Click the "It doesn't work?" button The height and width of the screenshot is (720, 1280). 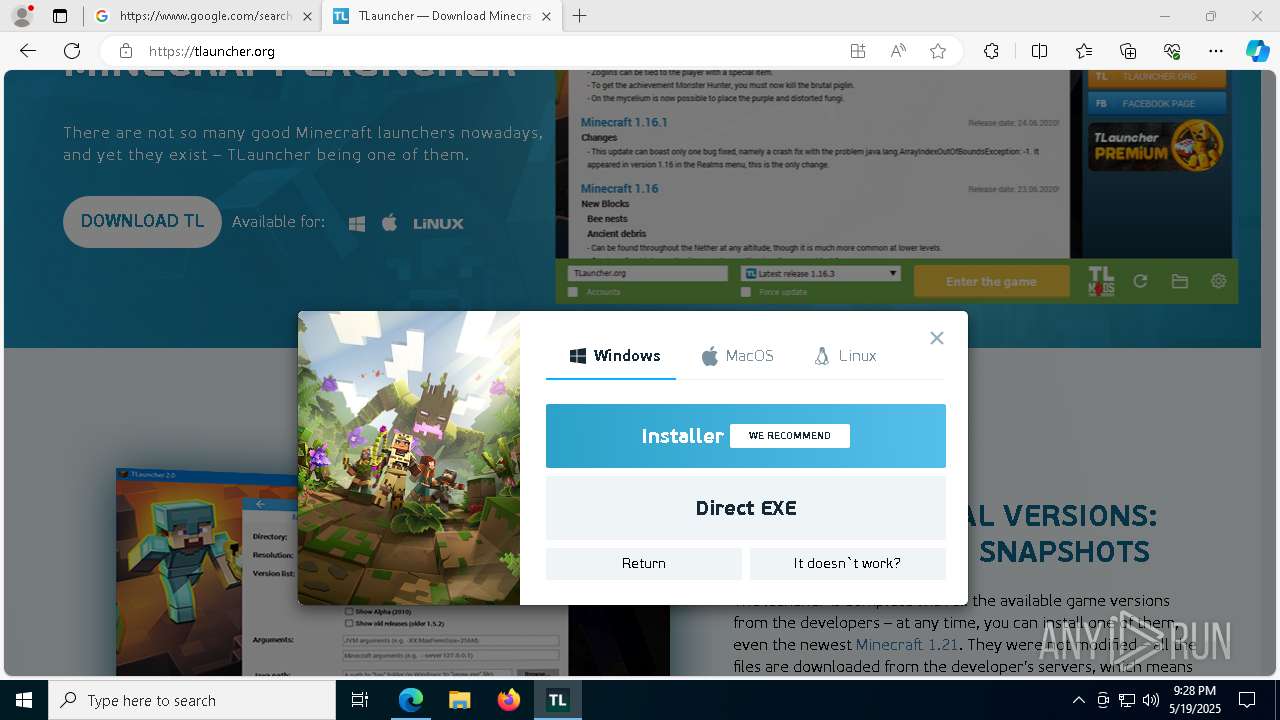point(847,563)
